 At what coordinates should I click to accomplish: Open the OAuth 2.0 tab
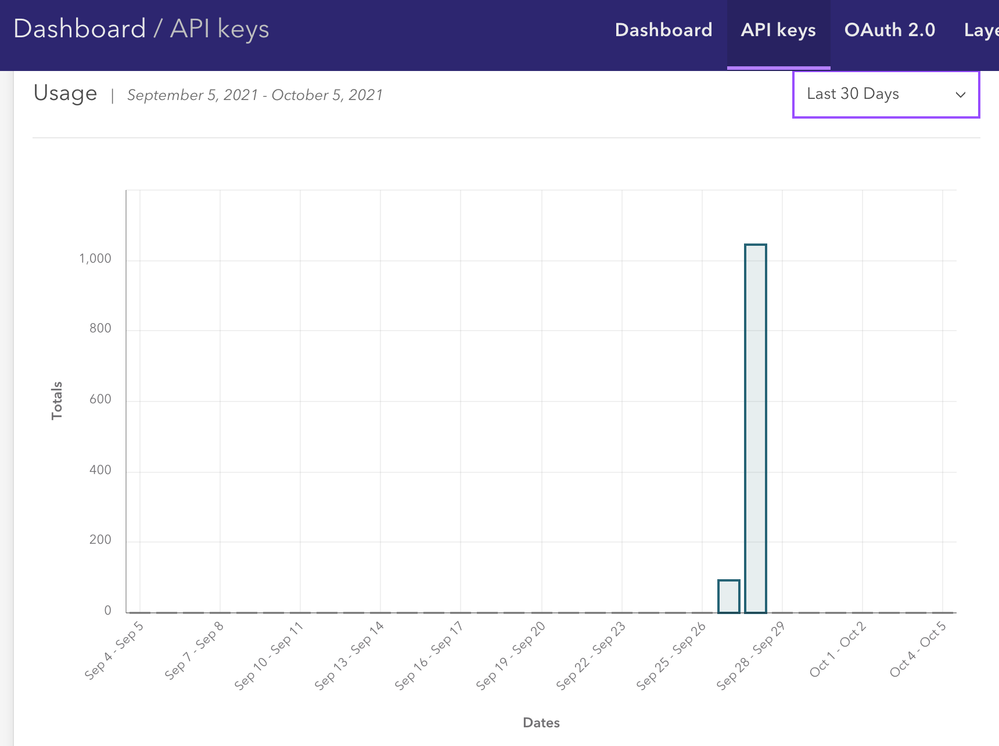(x=889, y=30)
